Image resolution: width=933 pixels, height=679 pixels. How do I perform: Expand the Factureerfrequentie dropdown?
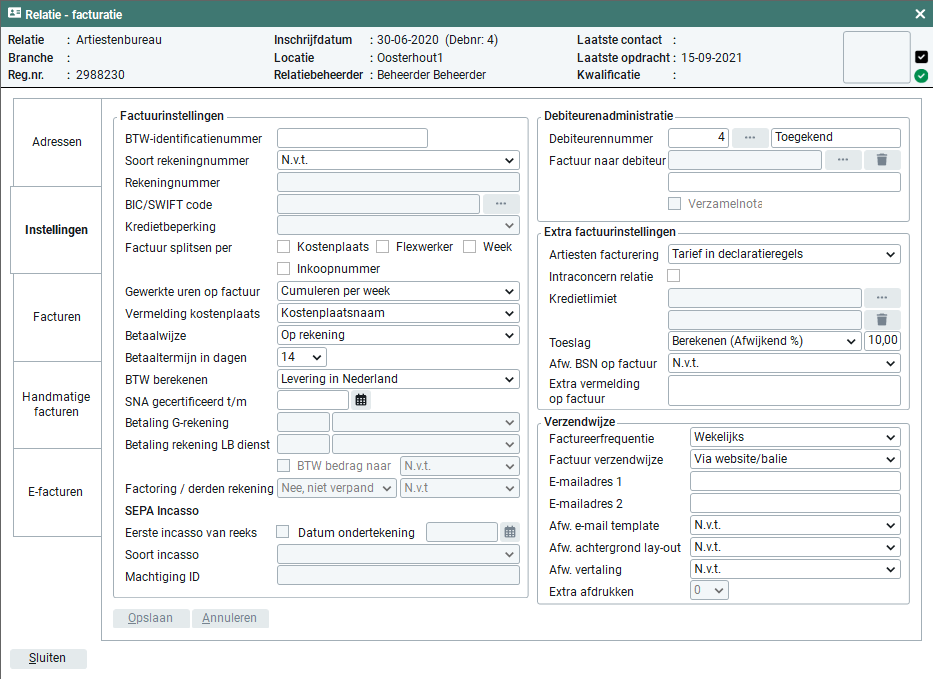coord(795,438)
